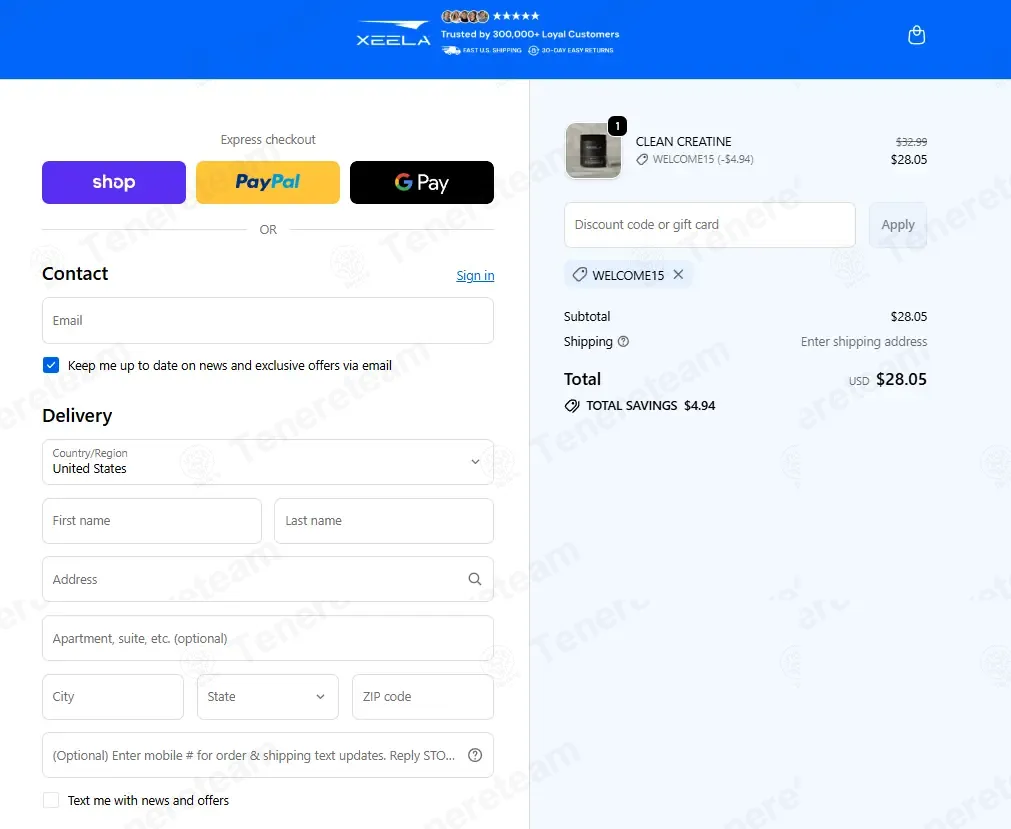The width and height of the screenshot is (1011, 829).
Task: Click the address search magnifier icon
Action: point(475,579)
